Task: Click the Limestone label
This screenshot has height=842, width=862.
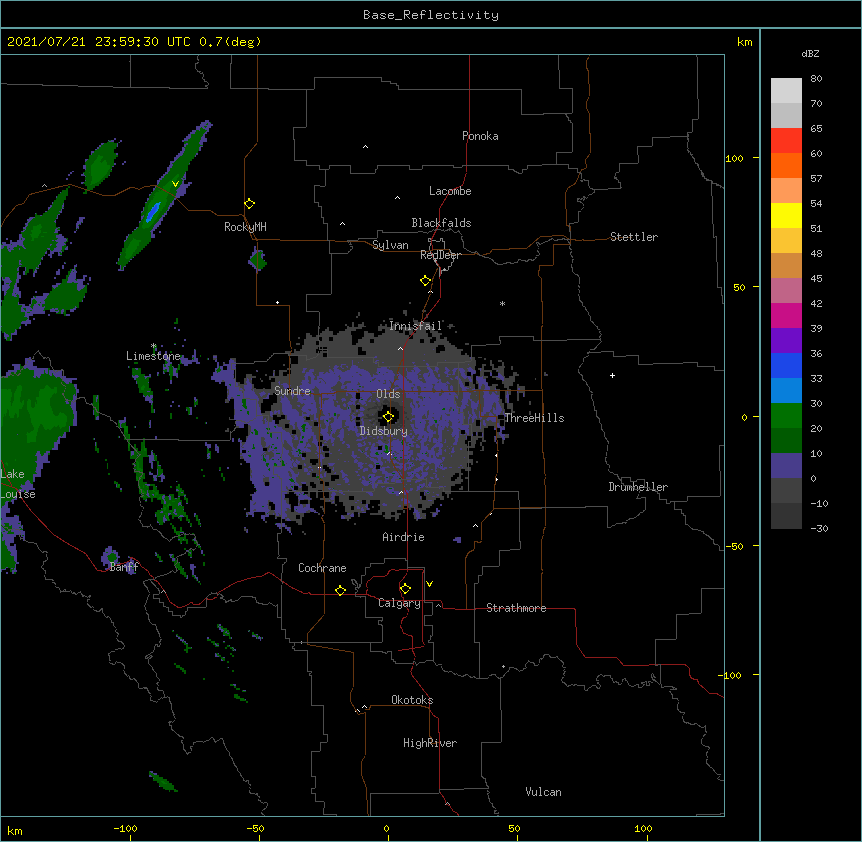Action: coord(153,356)
